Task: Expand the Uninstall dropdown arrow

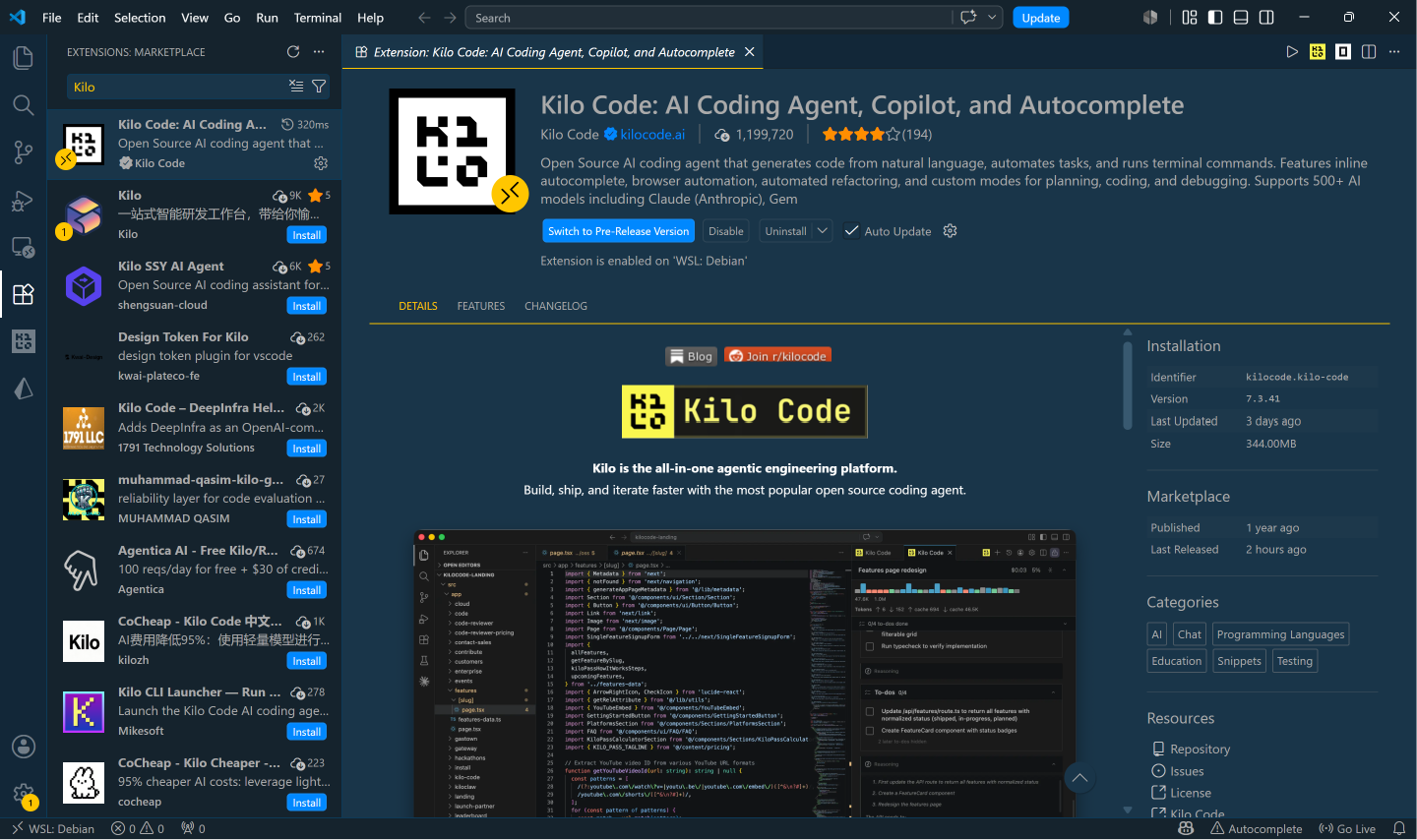Action: [x=823, y=231]
